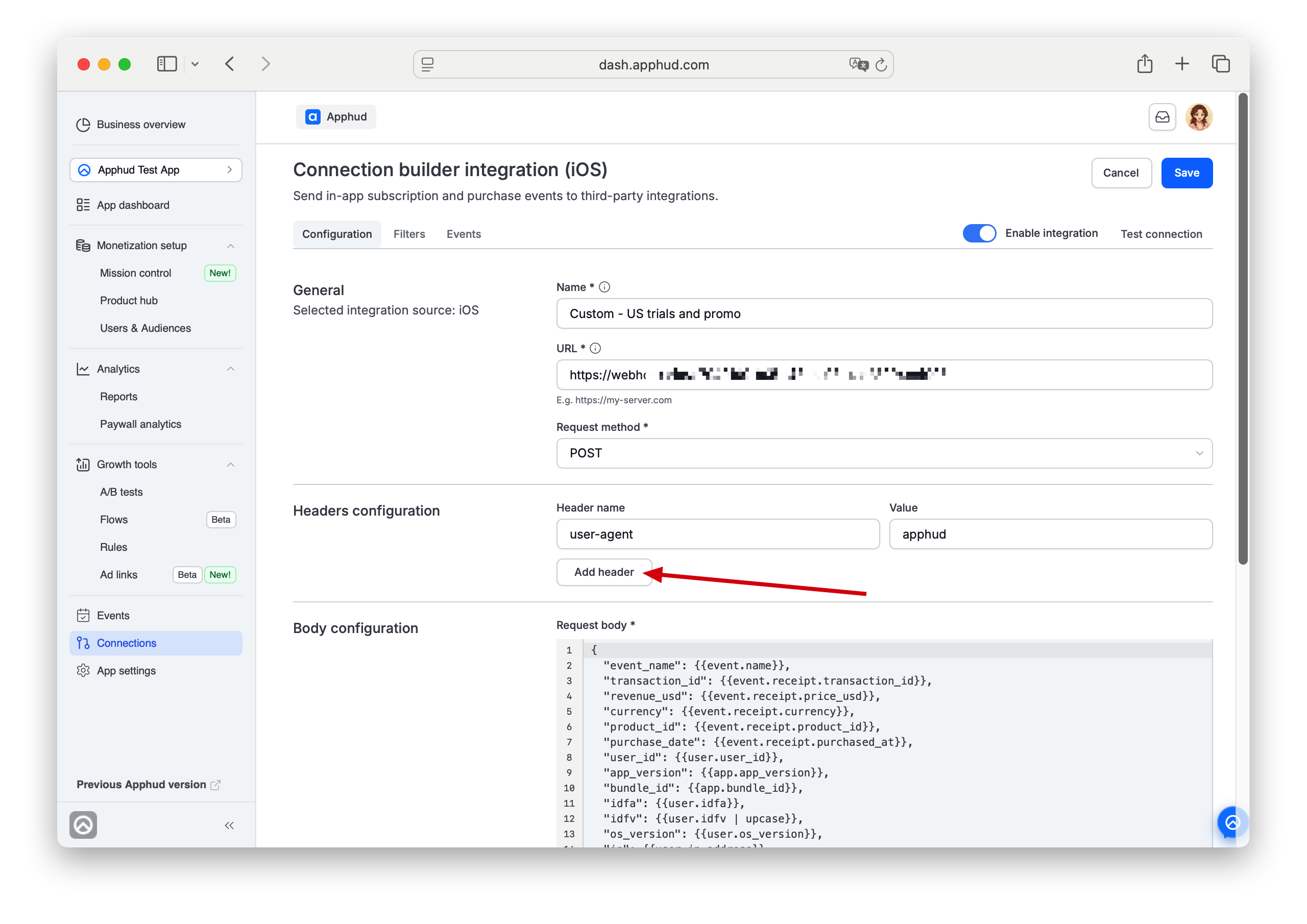
Task: Click the page reader icon in address bar
Action: pos(427,64)
